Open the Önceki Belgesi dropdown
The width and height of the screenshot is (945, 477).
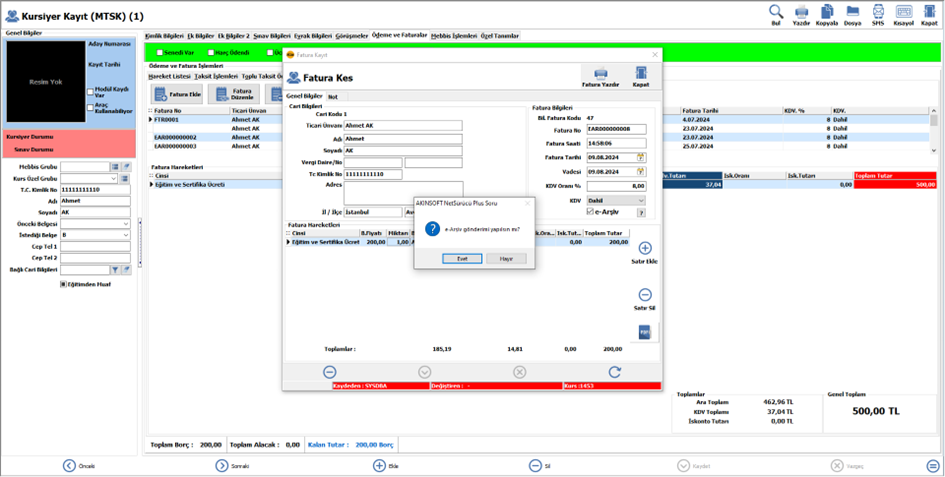(125, 224)
